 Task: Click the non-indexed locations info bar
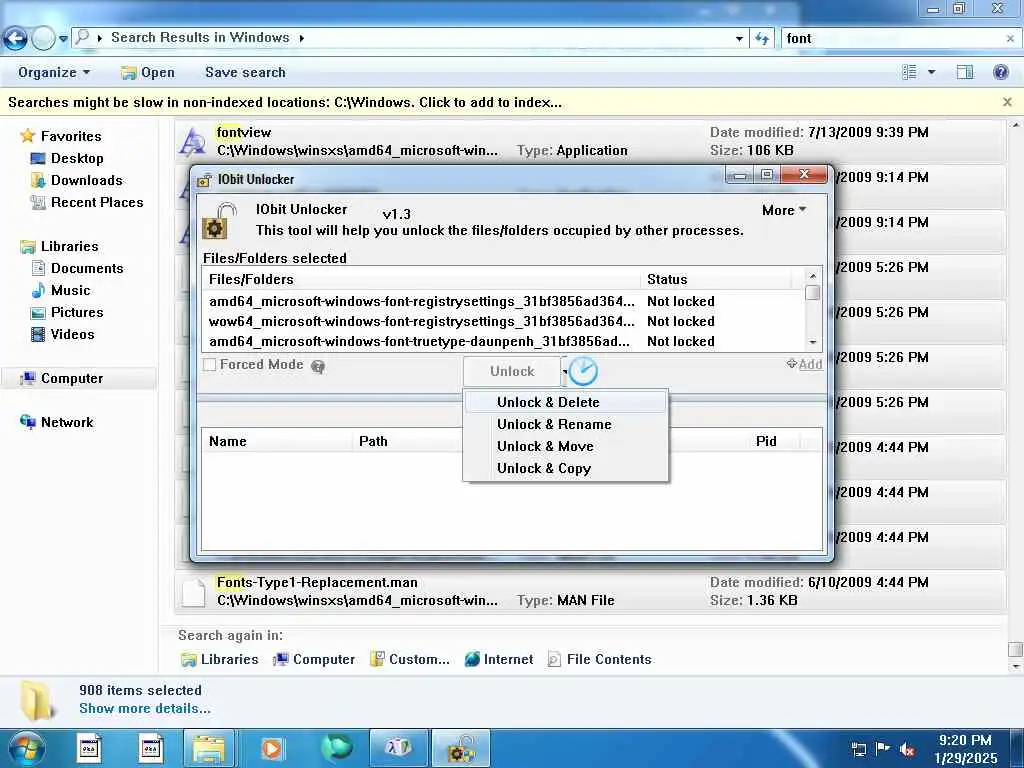click(285, 103)
